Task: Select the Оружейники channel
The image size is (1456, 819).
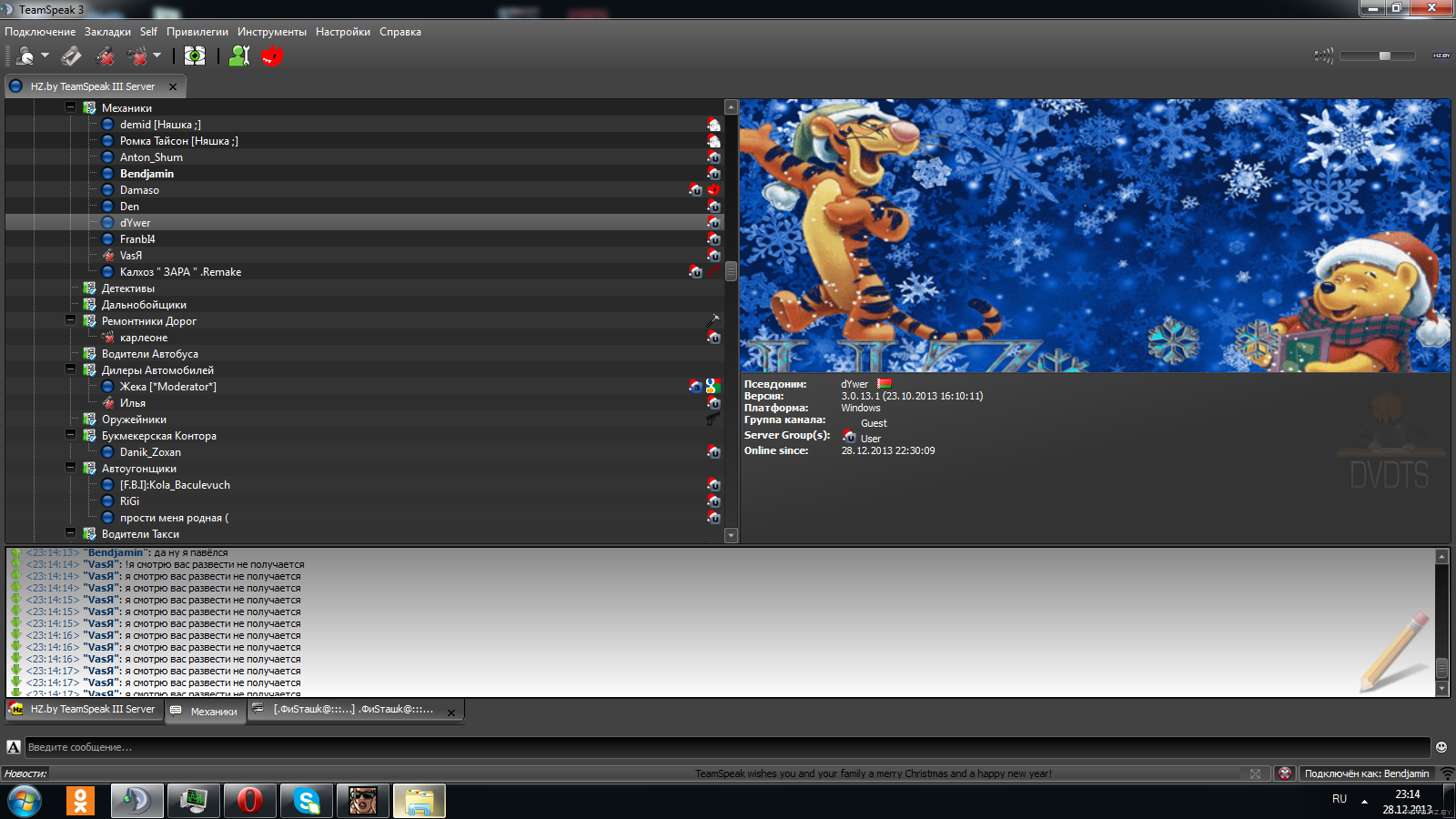Action: coord(134,420)
